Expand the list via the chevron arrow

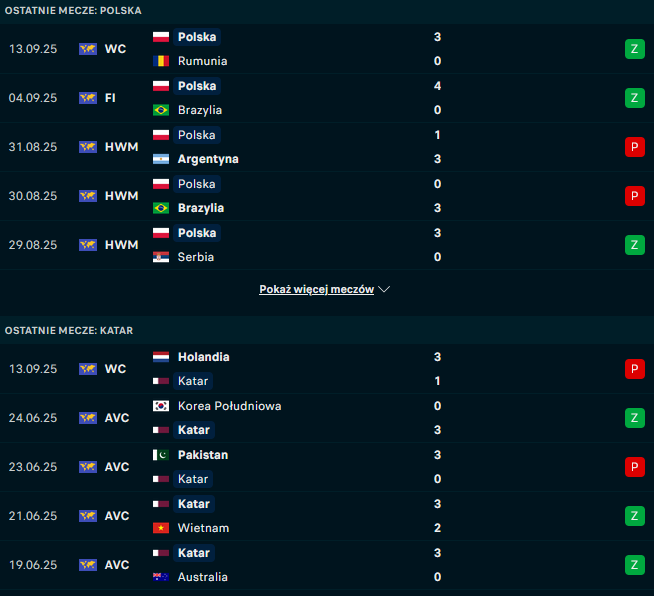pyautogui.click(x=385, y=290)
